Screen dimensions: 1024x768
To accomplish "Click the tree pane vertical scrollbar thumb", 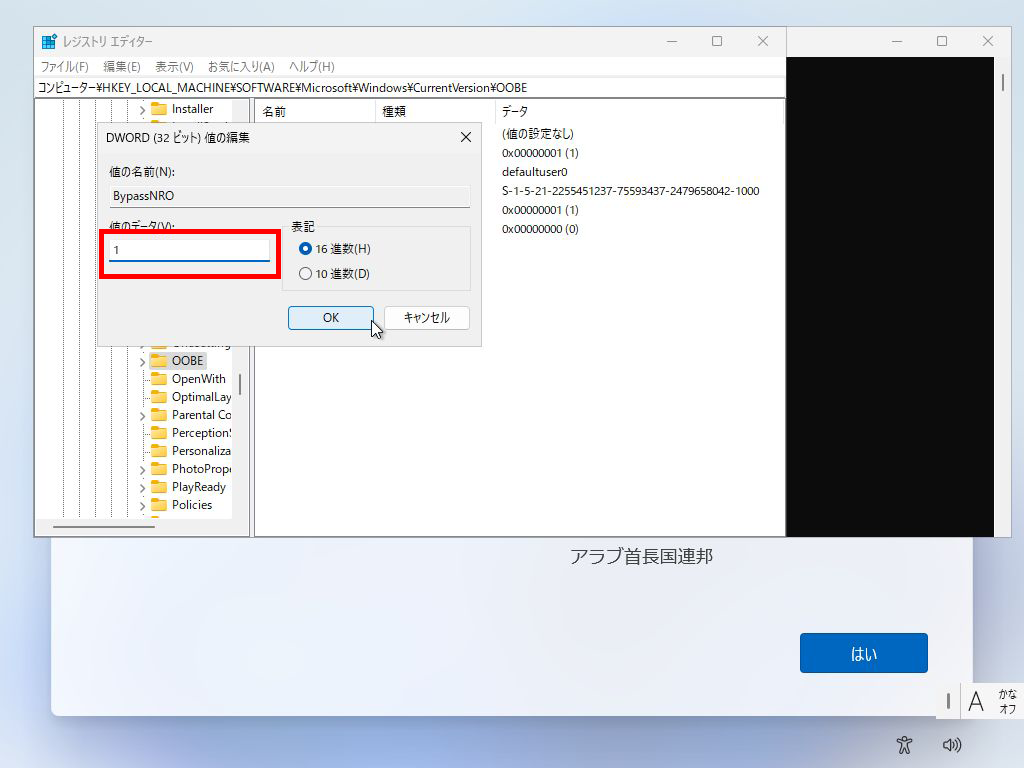I will pyautogui.click(x=240, y=384).
